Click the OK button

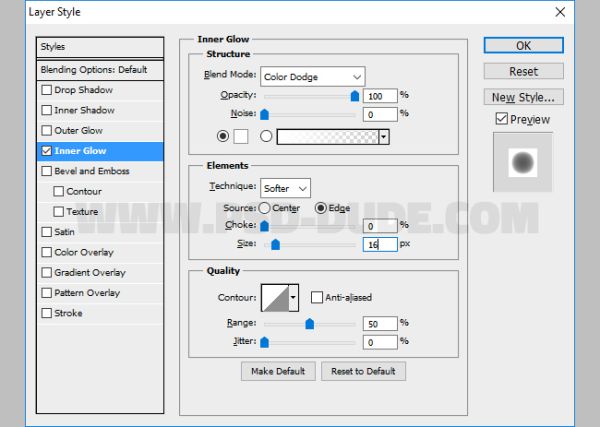point(523,46)
